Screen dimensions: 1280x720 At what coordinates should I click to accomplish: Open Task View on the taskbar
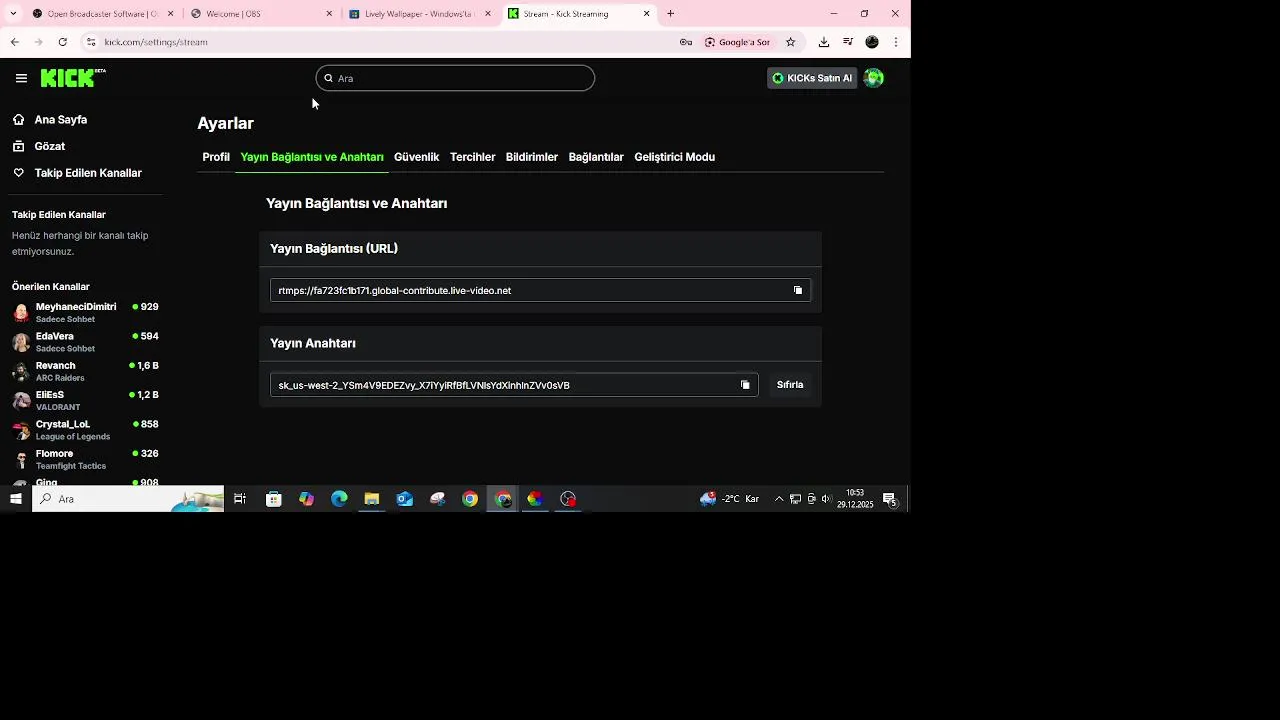[240, 499]
